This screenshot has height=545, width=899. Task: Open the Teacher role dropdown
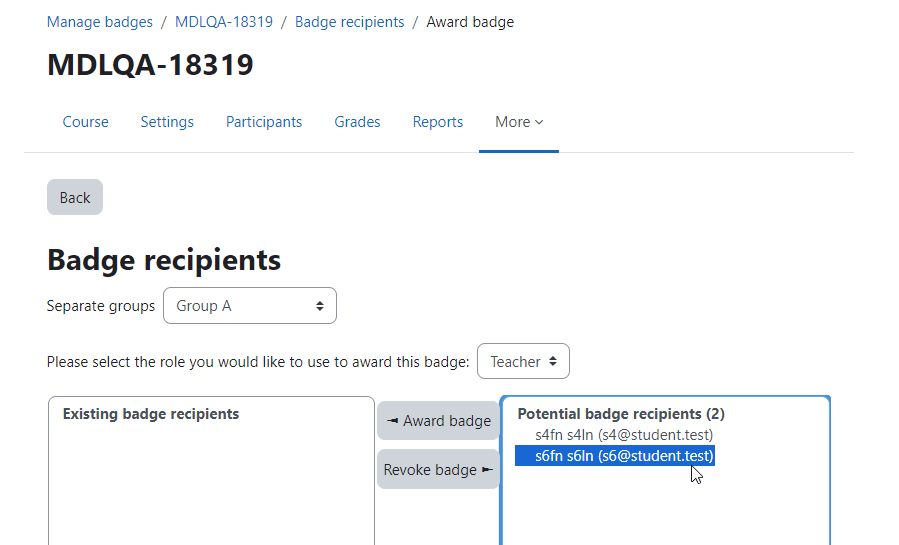523,361
